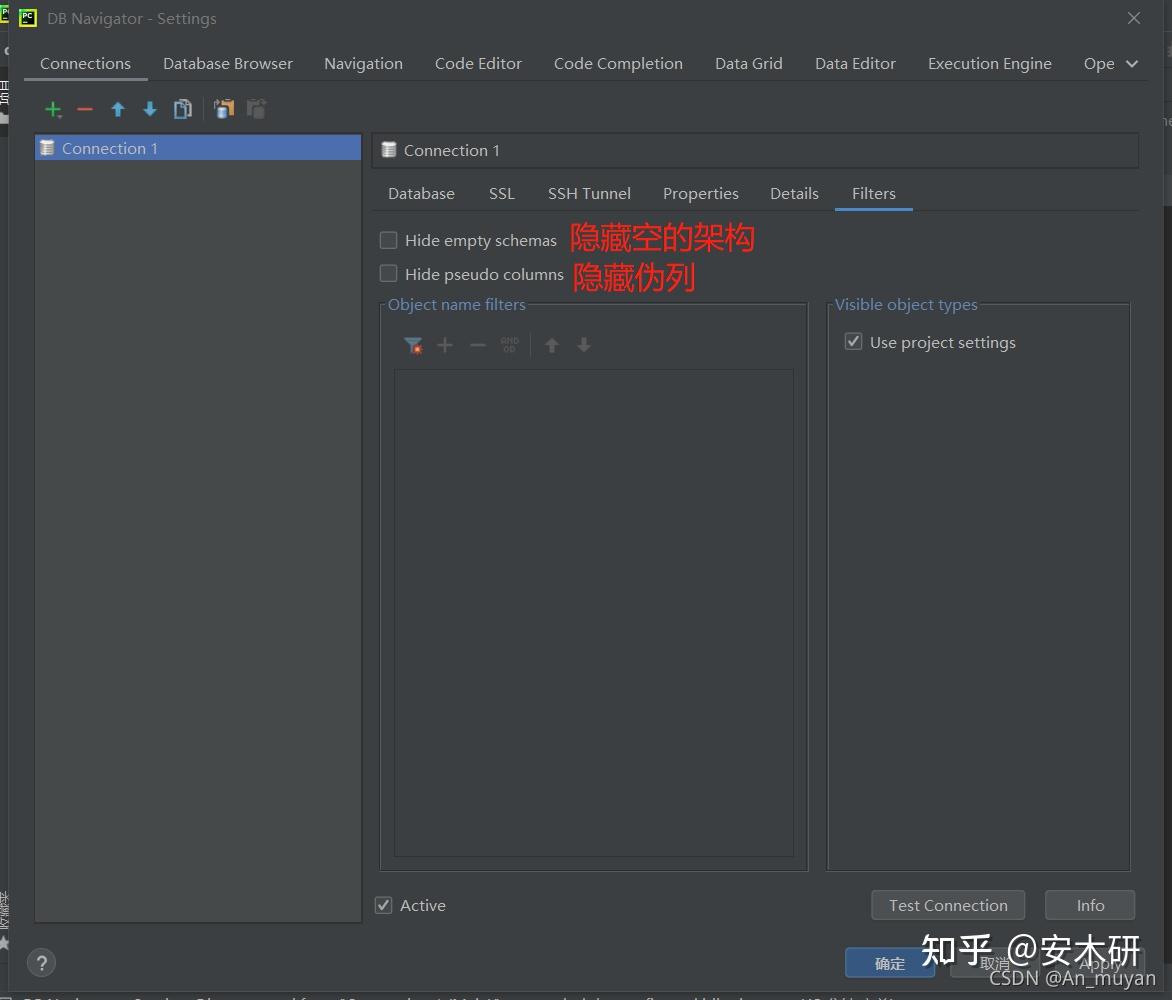1172x1000 pixels.
Task: Paste connection from clipboard icon in toolbar
Action: tap(256, 109)
